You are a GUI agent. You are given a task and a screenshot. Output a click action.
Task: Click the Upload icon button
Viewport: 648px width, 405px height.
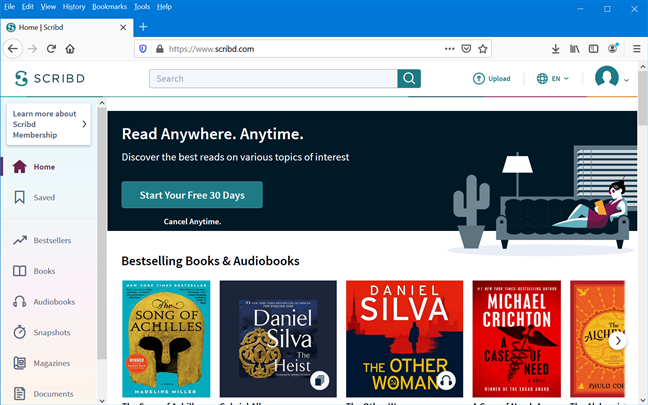491,79
